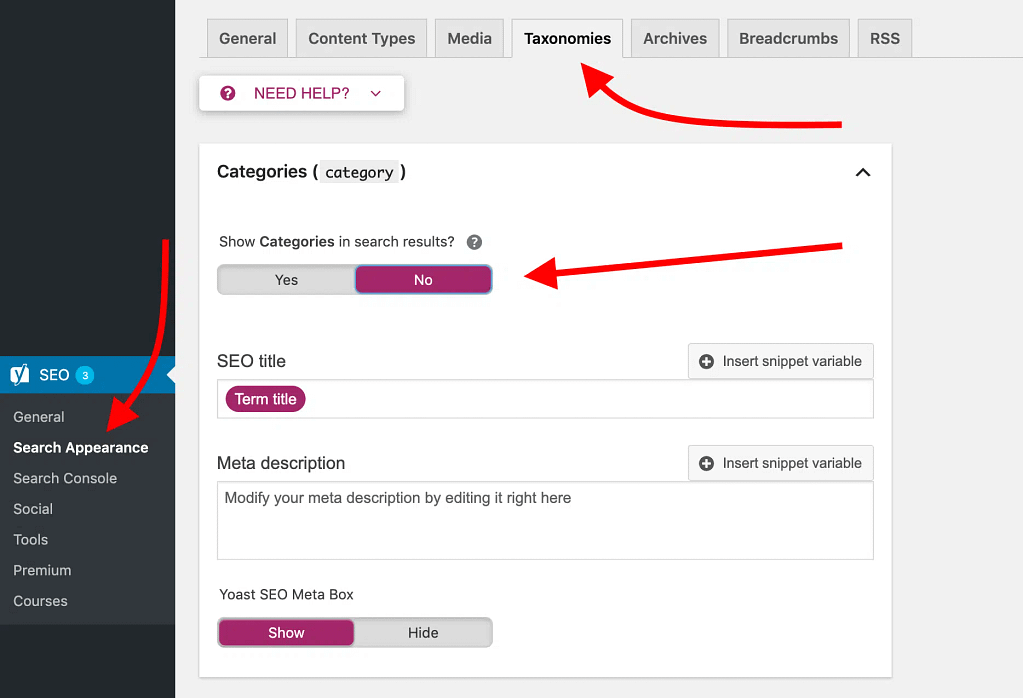Click the Yoast SEO logo icon in sidebar

[21, 374]
